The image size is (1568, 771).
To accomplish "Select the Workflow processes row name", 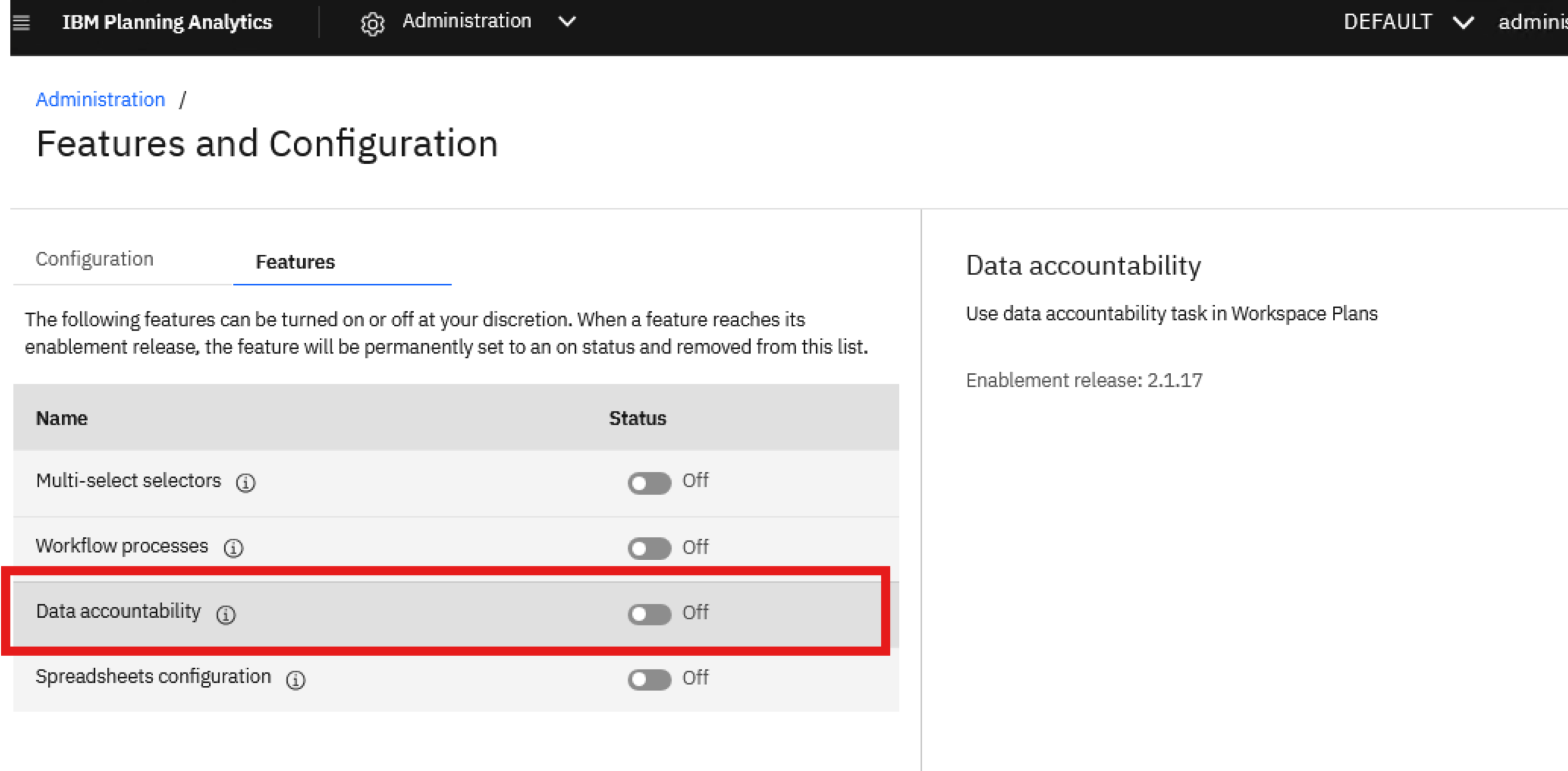I will pyautogui.click(x=122, y=546).
